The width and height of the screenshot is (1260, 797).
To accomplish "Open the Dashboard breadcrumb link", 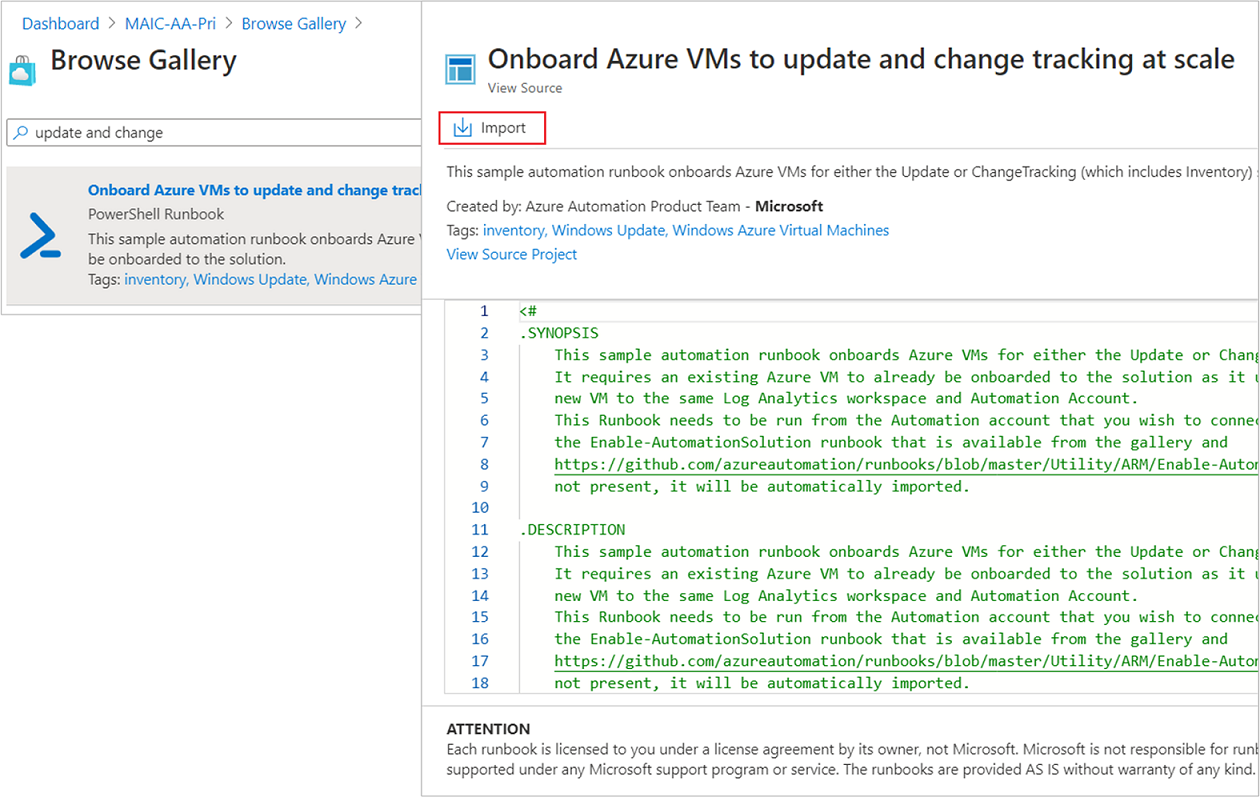I will click(60, 23).
